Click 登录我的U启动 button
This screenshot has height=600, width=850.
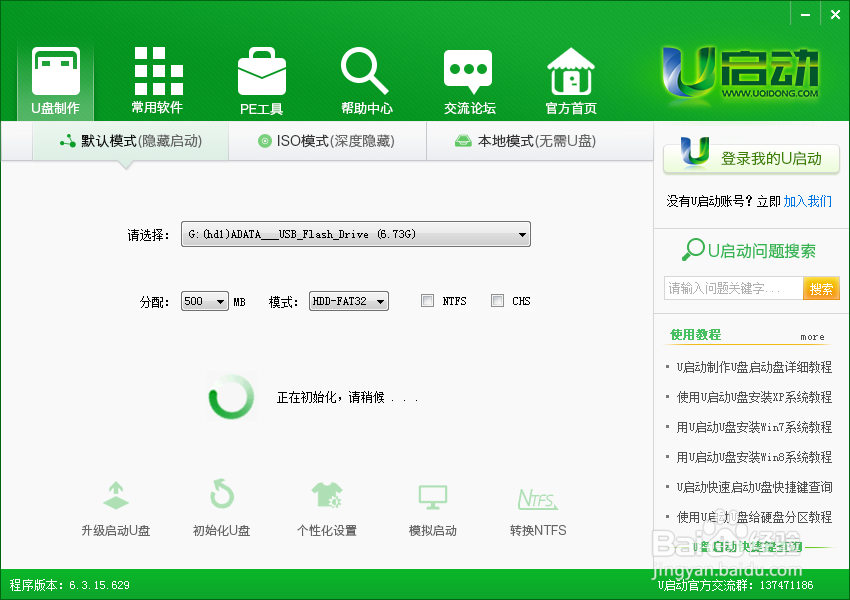(x=751, y=158)
